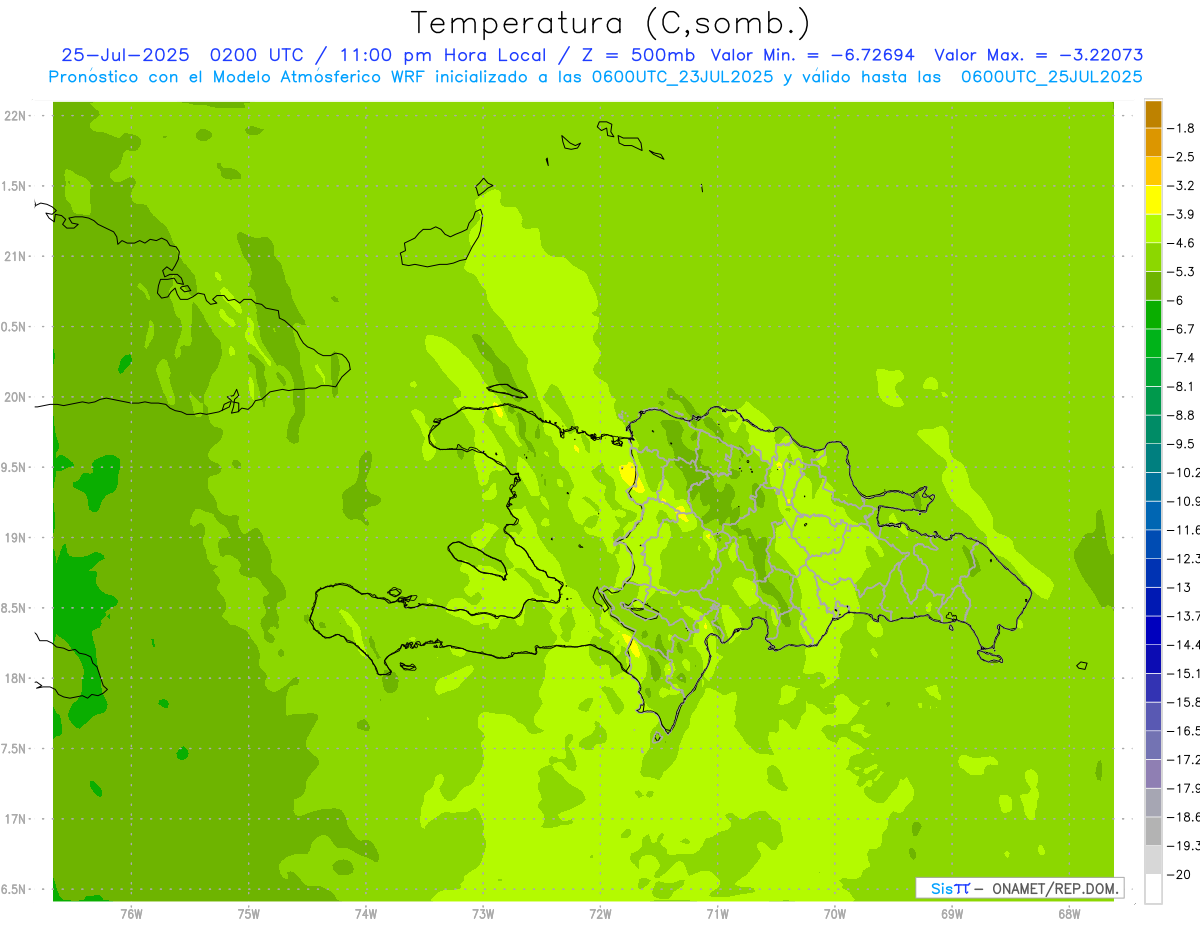This screenshot has height=927, width=1200.
Task: Click the -1.8 colorbar label
Action: pos(1181,128)
